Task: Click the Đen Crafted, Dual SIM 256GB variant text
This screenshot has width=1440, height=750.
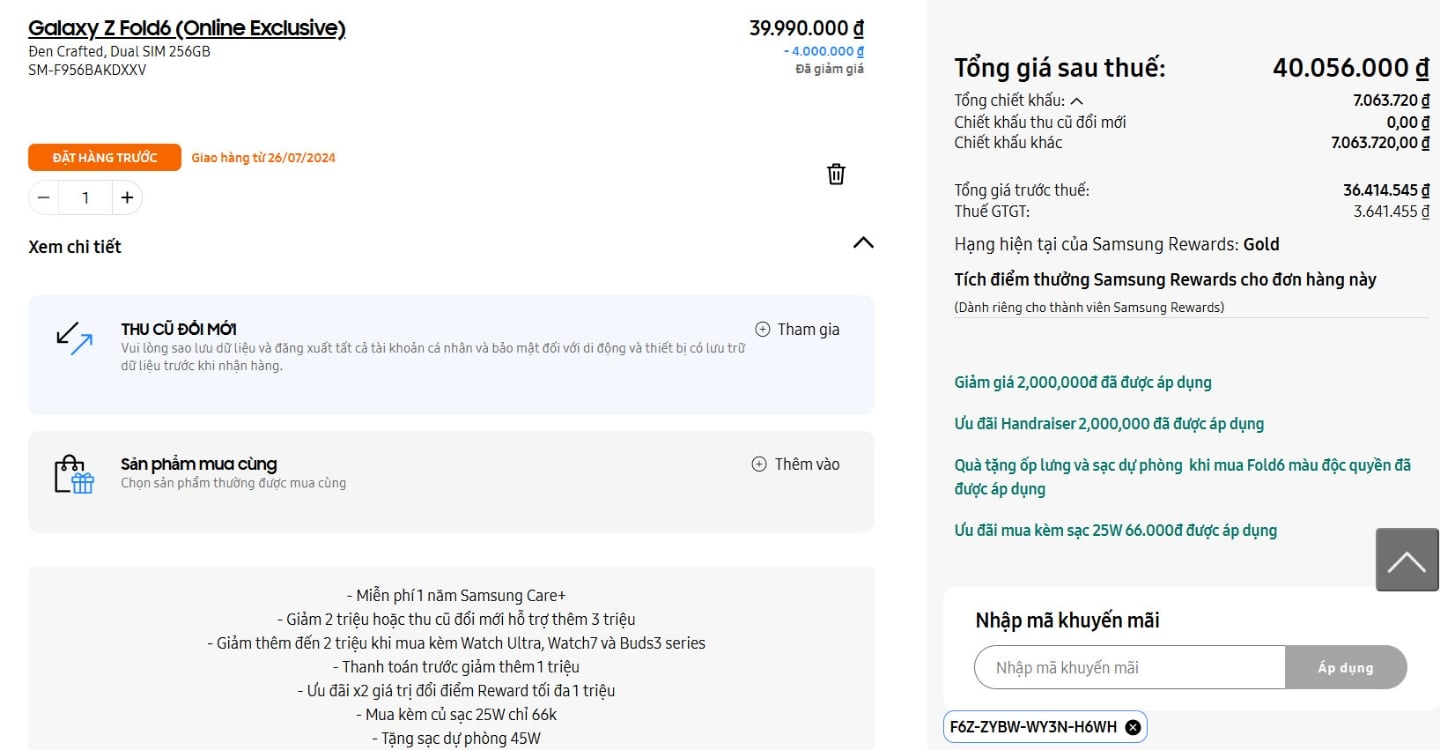Action: (x=120, y=51)
